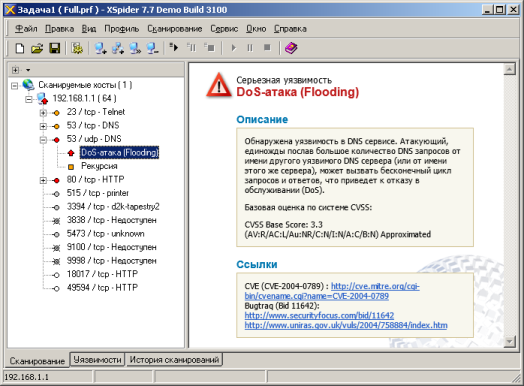Open the Сканирование menu
This screenshot has width=524, height=386.
coord(175,29)
